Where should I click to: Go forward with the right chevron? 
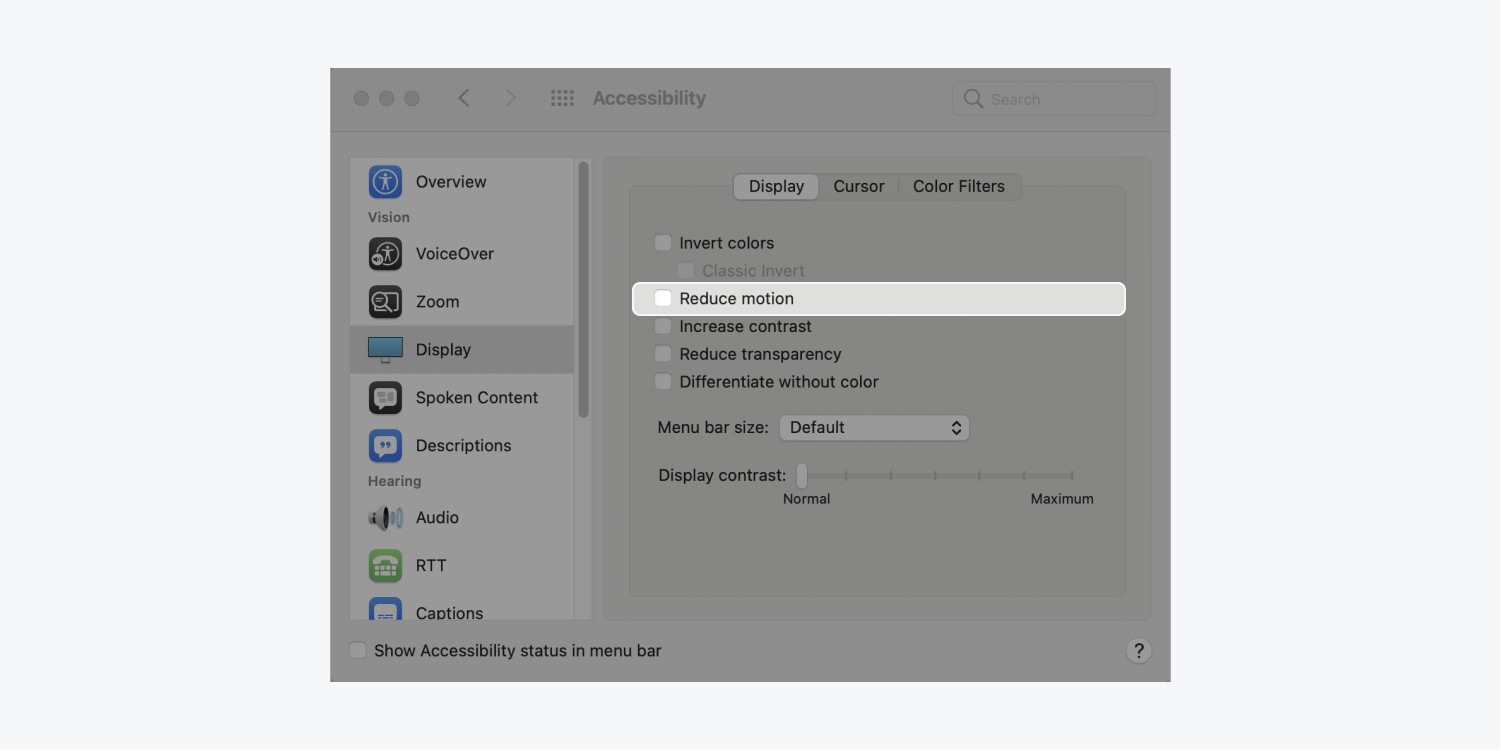point(511,98)
